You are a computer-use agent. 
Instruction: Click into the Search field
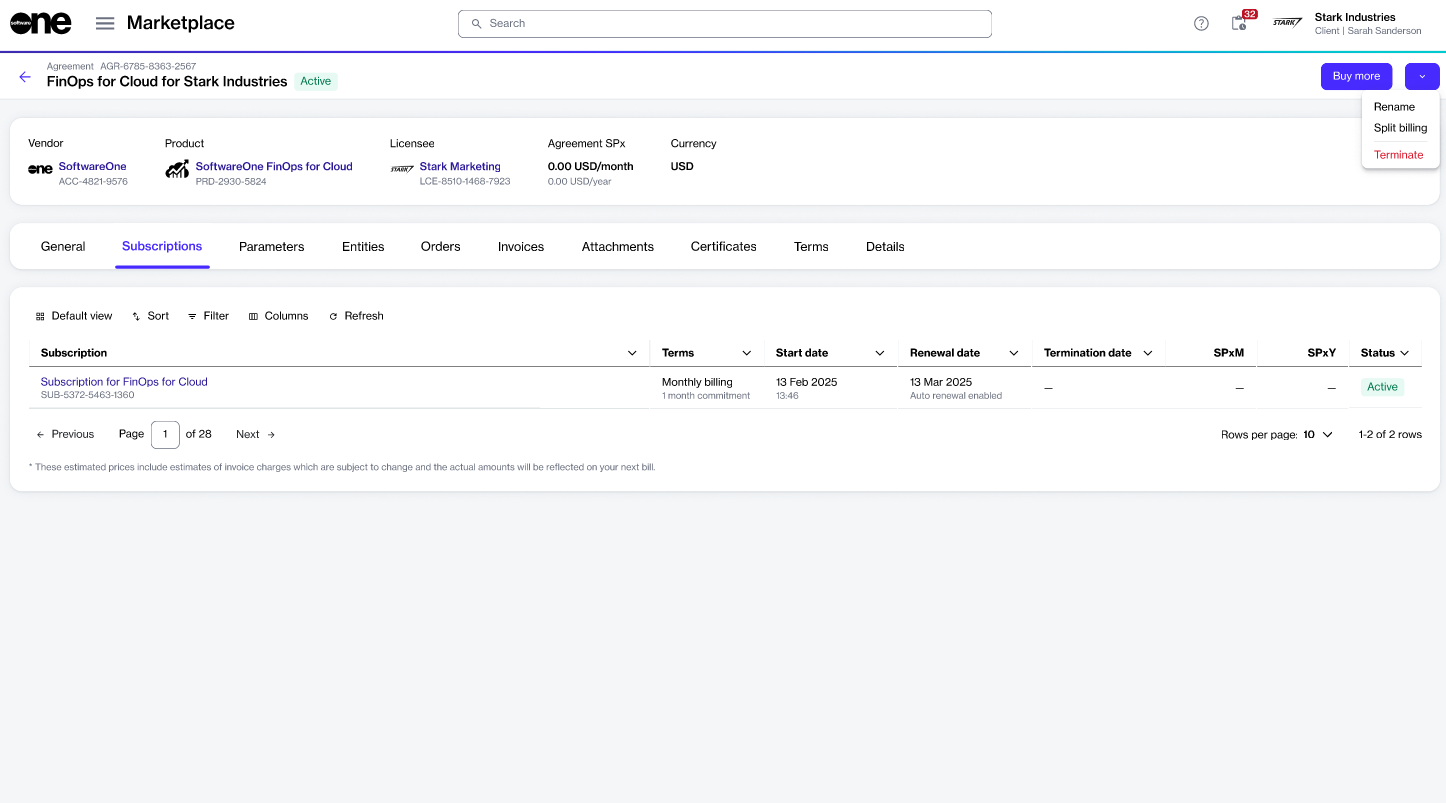(x=724, y=24)
